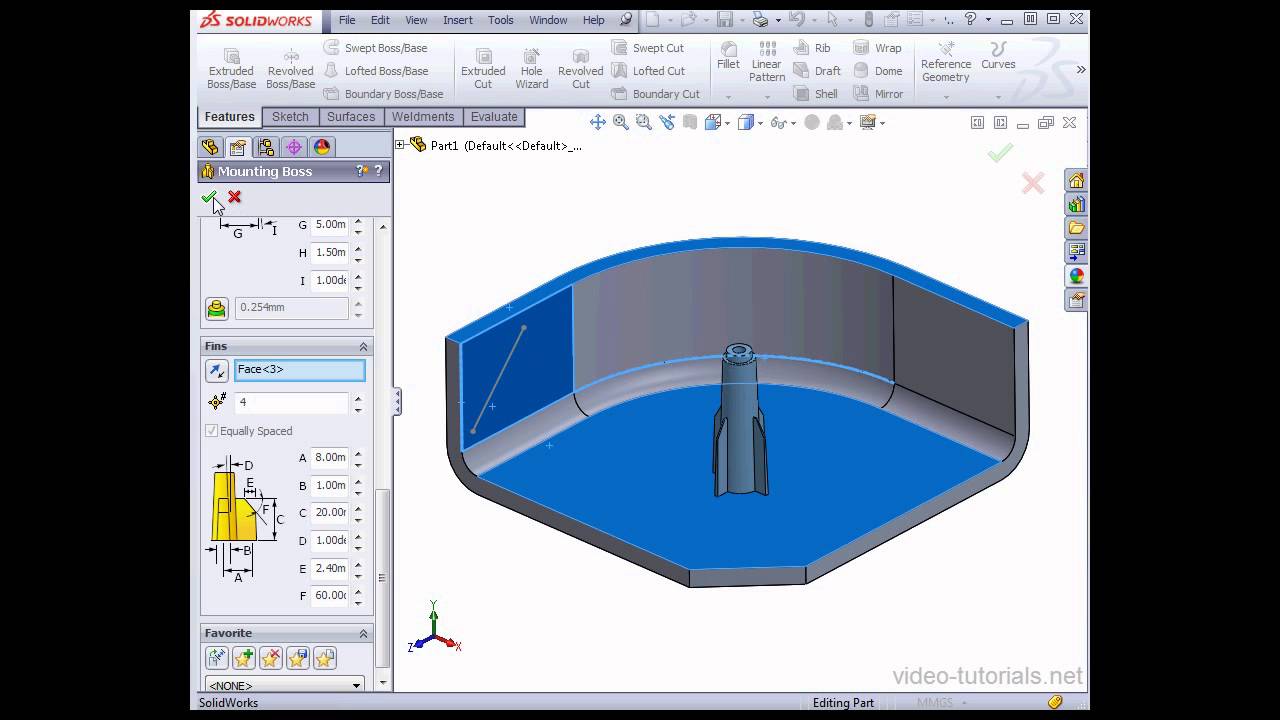The width and height of the screenshot is (1280, 720).
Task: Click the Swept Cut button
Action: pyautogui.click(x=648, y=48)
